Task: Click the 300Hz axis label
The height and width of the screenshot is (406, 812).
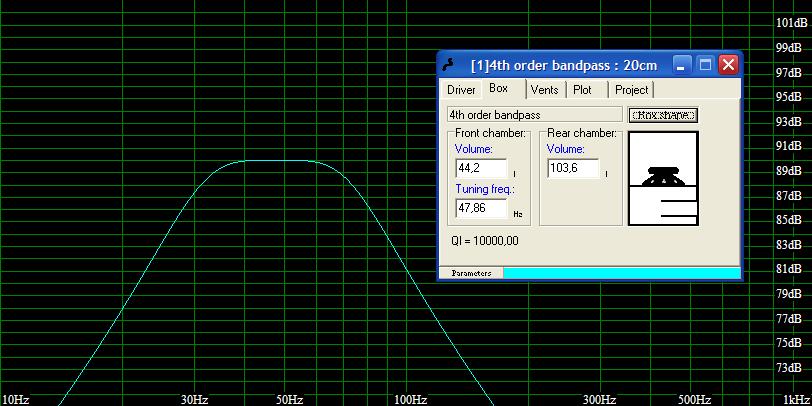Action: pos(600,400)
